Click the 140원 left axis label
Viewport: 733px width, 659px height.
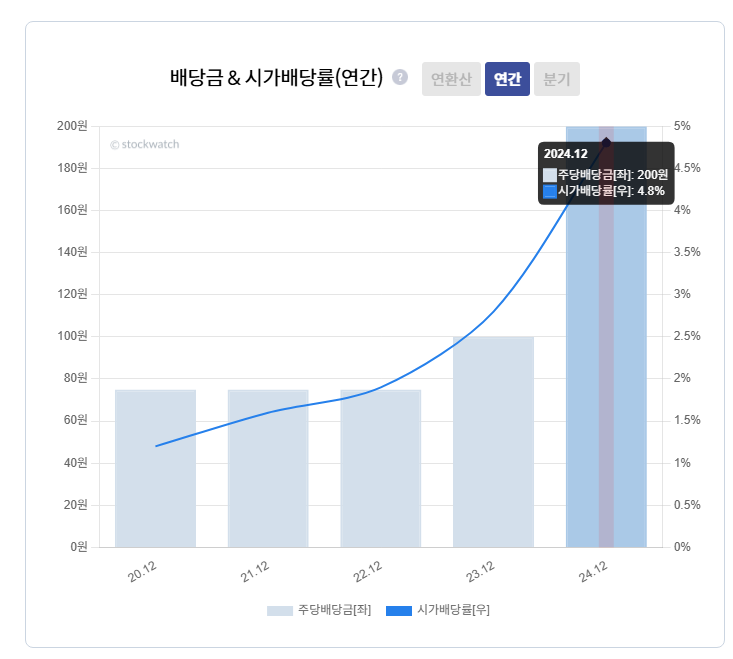72,252
